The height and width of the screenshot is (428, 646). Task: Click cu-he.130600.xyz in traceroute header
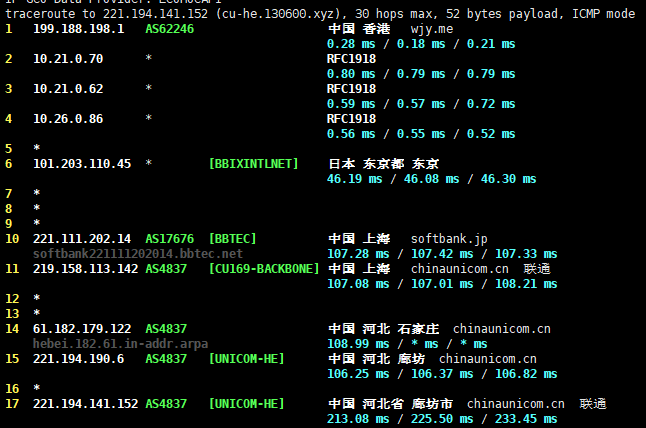[x=278, y=14]
